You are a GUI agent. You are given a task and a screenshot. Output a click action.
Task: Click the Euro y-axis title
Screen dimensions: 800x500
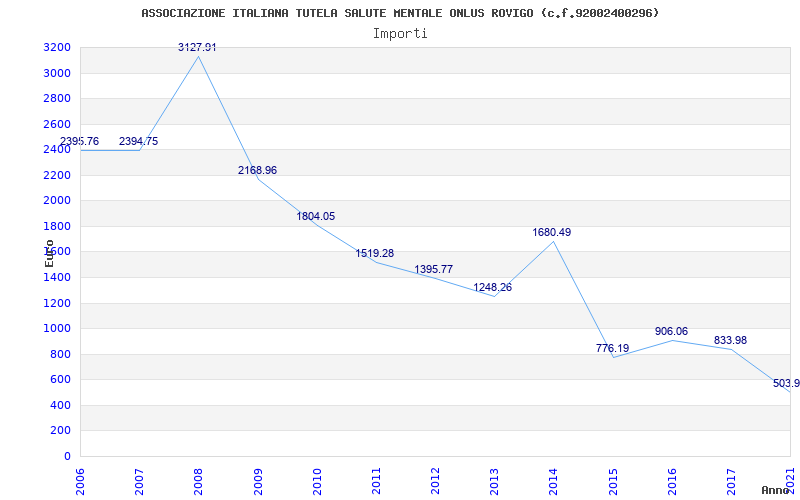click(49, 253)
